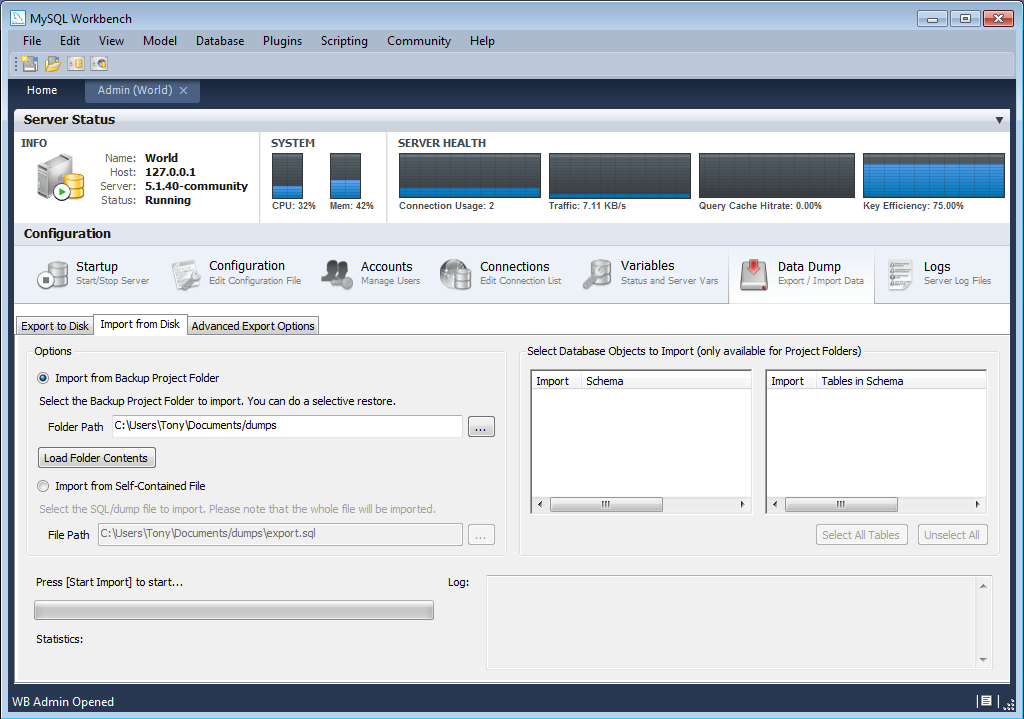Select the Accounts manage users icon
This screenshot has width=1024, height=719.
point(337,273)
